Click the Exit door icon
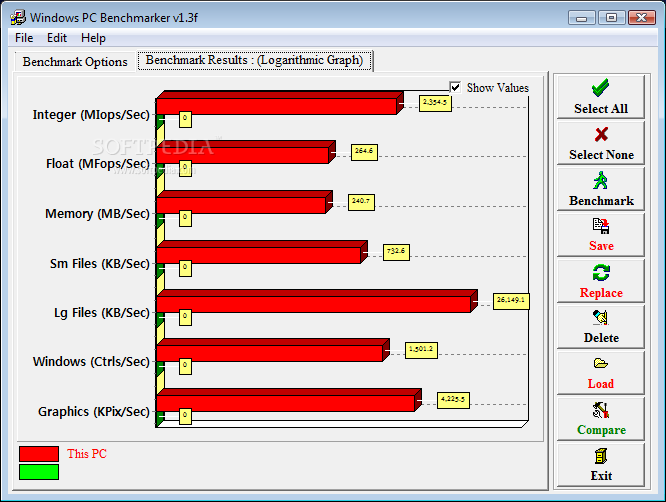Screen dimensions: 666x502 click(x=601, y=457)
